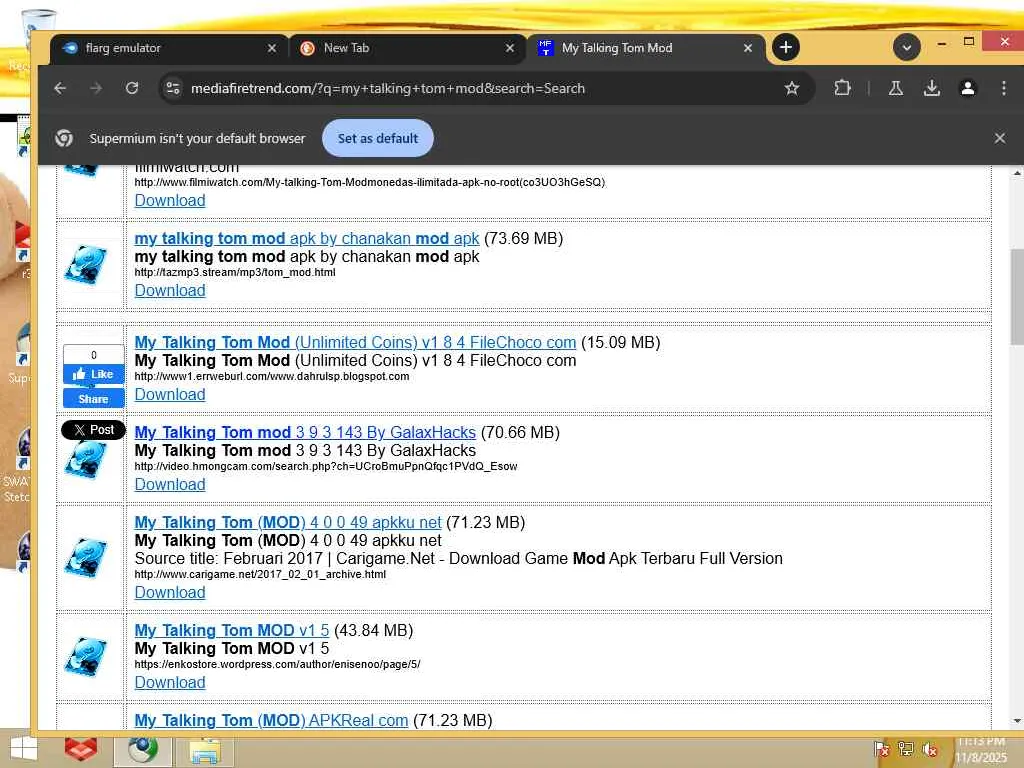Open My Talking Tom (MOD) apkku net link
Screen dimensions: 1024x768
point(287,522)
